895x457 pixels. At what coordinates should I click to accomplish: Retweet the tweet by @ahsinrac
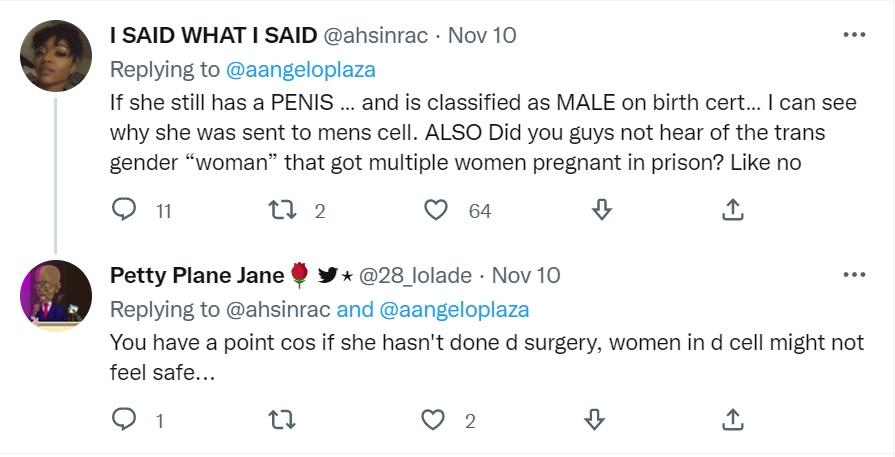point(283,210)
